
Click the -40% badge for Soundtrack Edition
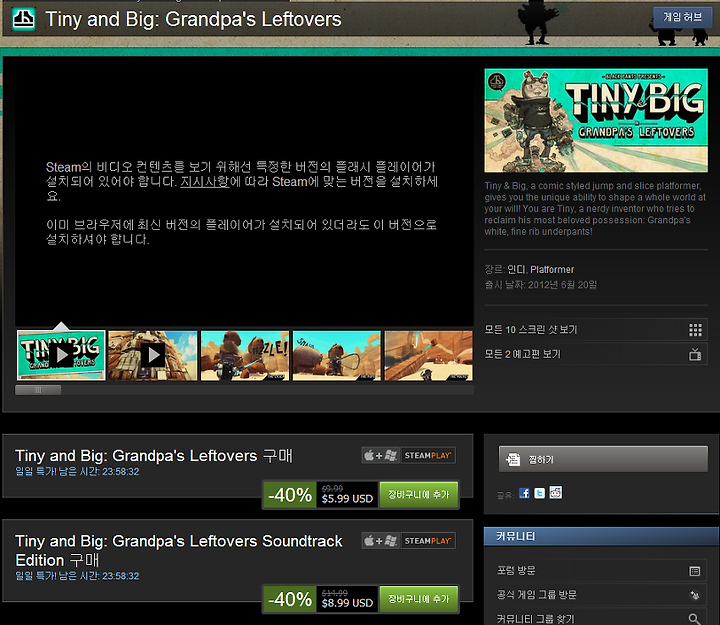tap(290, 599)
